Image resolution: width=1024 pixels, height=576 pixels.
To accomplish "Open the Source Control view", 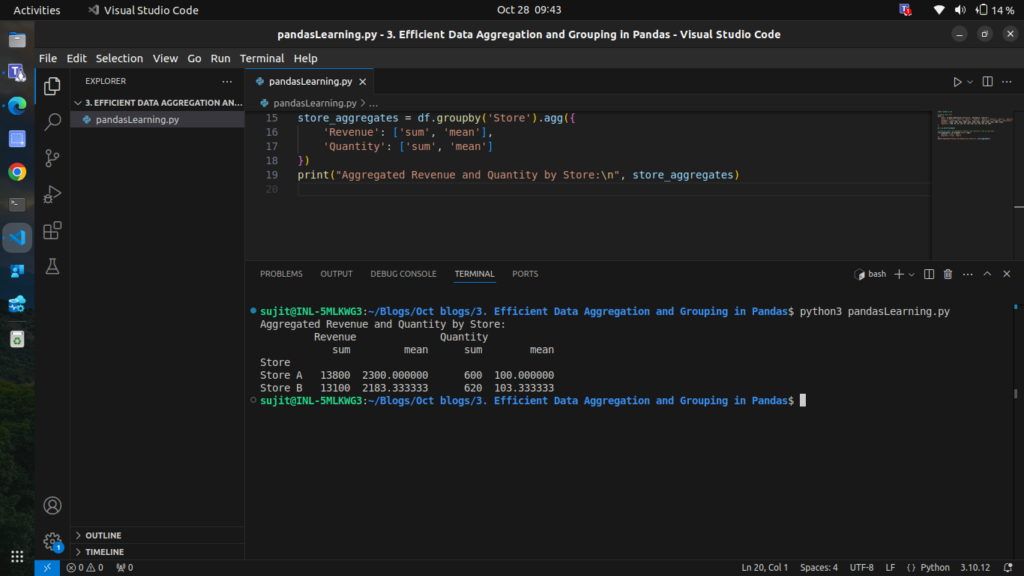I will pyautogui.click(x=53, y=158).
